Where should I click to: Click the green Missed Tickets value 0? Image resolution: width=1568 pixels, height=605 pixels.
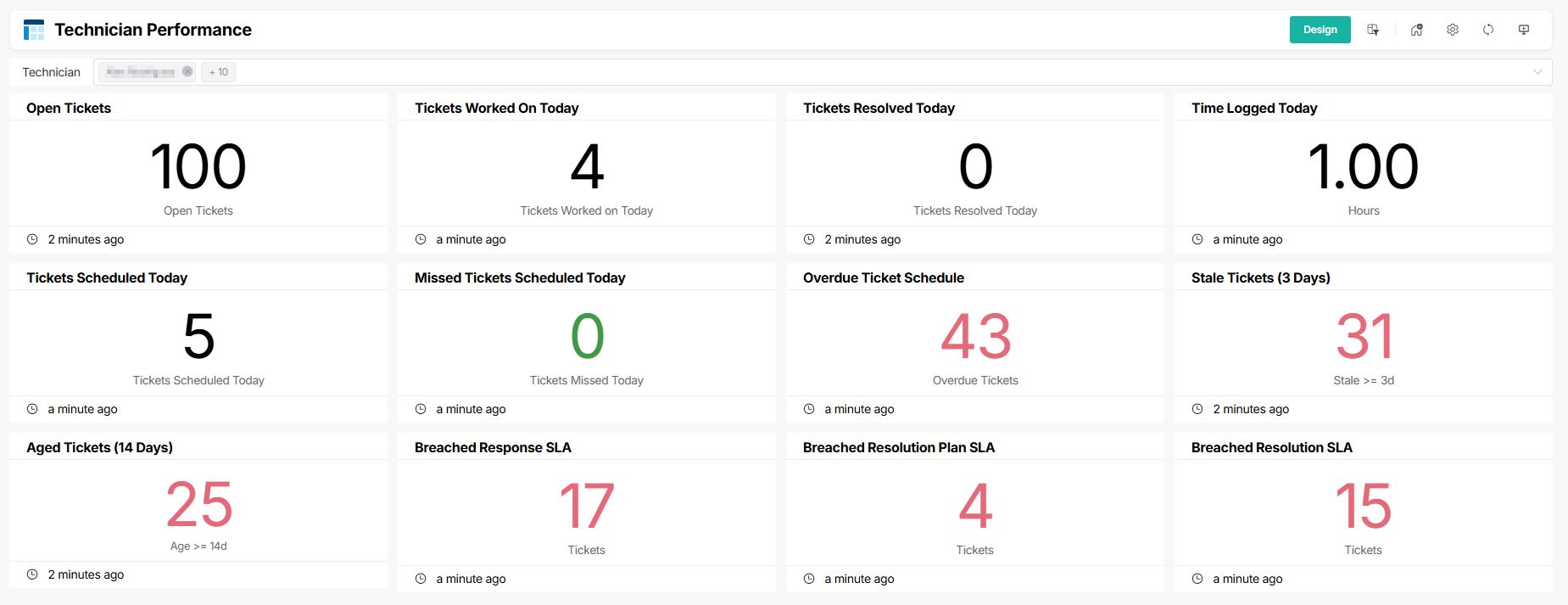pos(587,337)
